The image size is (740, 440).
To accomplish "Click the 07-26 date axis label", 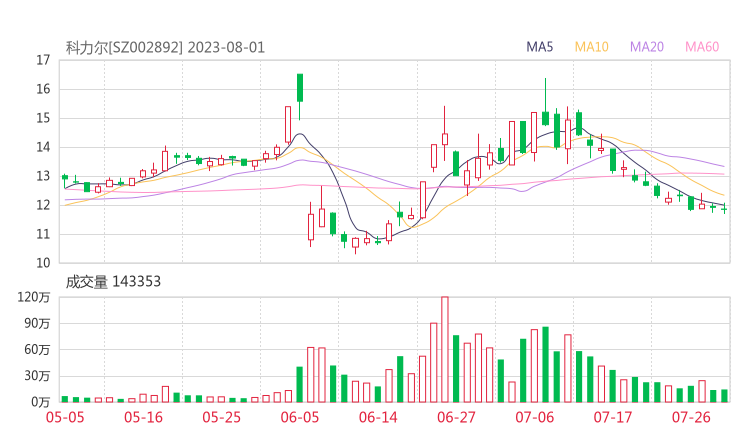I will click(x=691, y=417).
